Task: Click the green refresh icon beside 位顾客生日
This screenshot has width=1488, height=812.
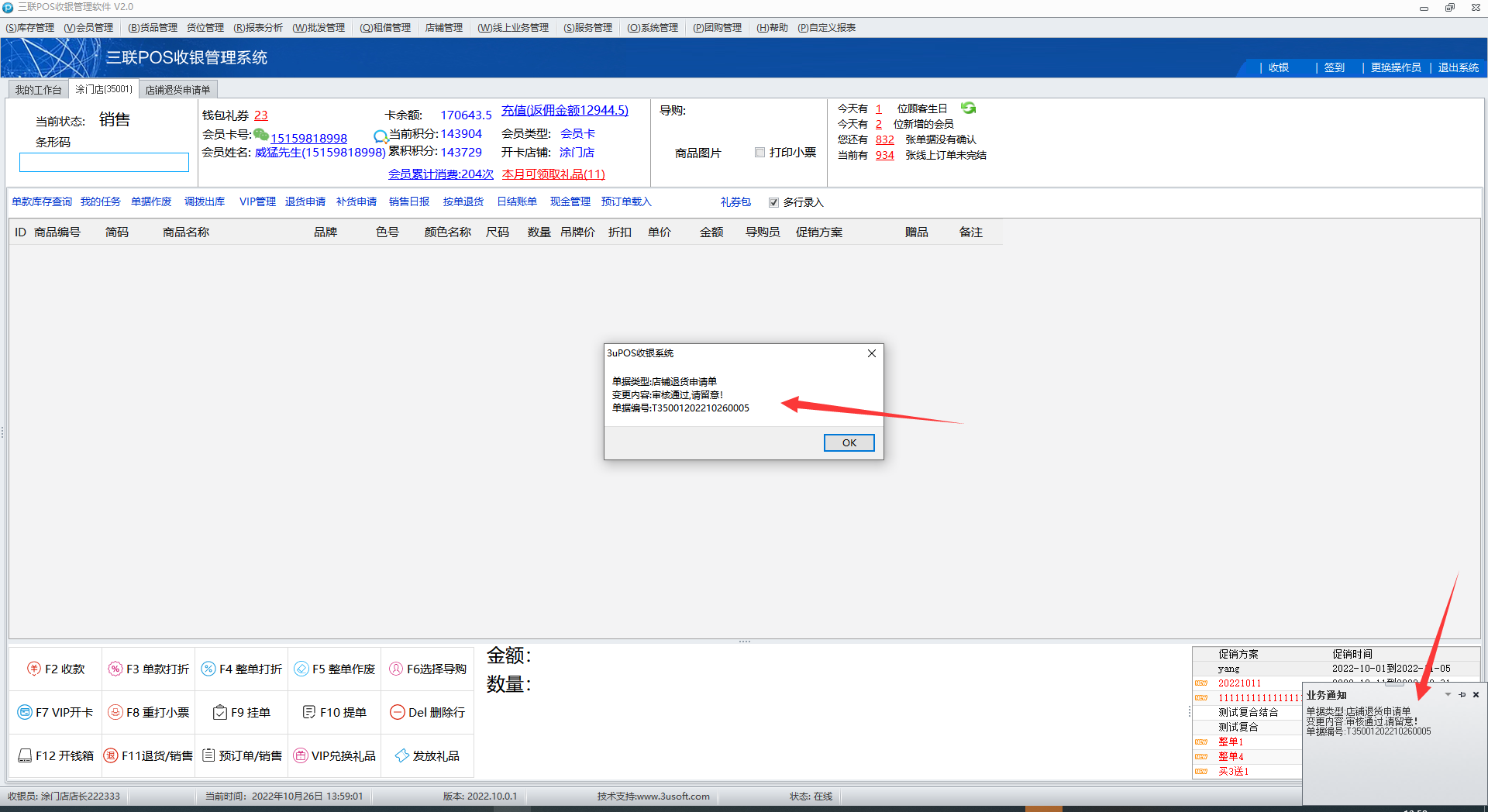Action: tap(968, 108)
